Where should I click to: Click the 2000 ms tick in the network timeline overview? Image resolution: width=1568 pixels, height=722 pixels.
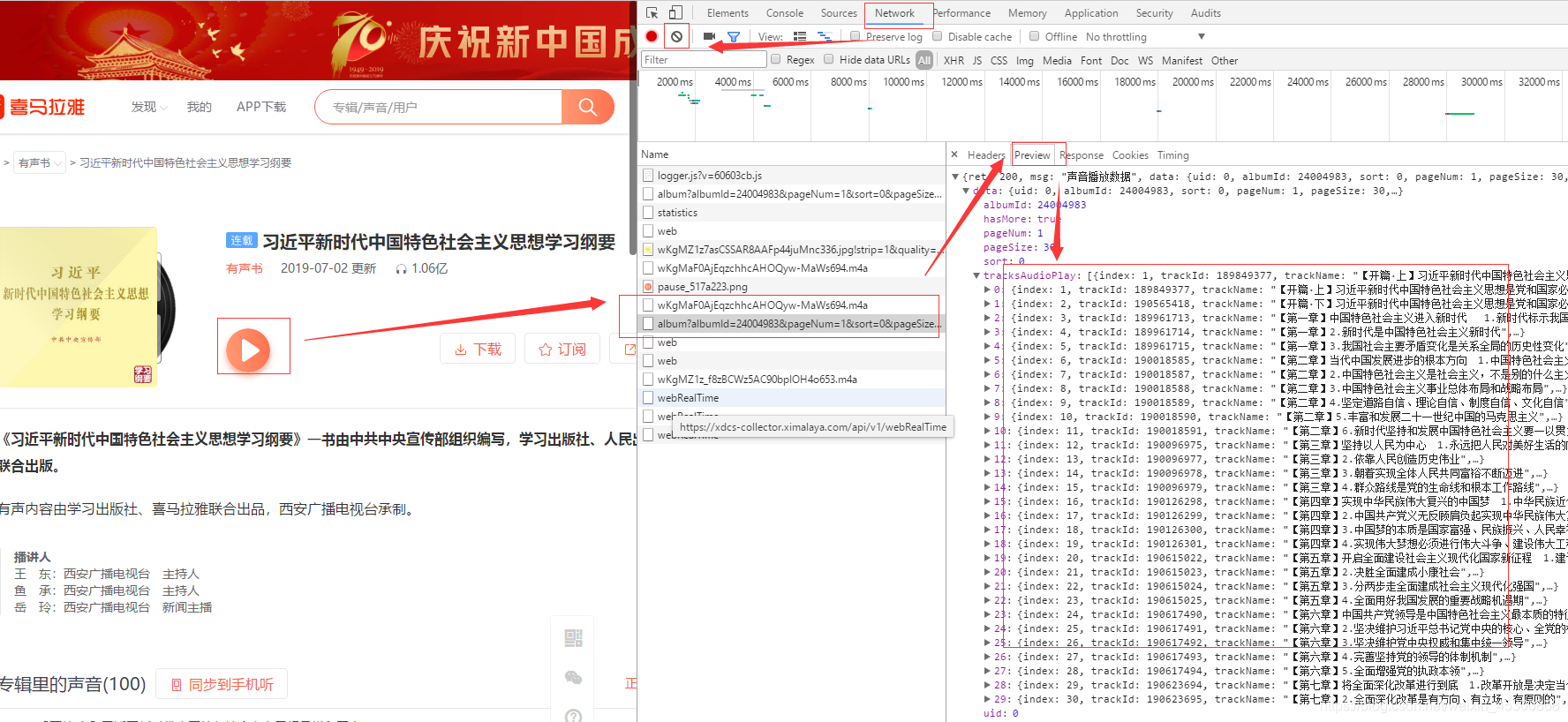coord(675,81)
